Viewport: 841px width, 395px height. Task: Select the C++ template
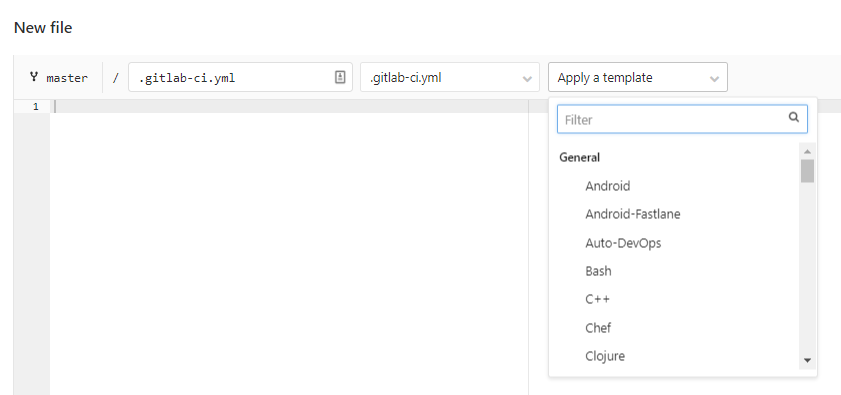597,299
